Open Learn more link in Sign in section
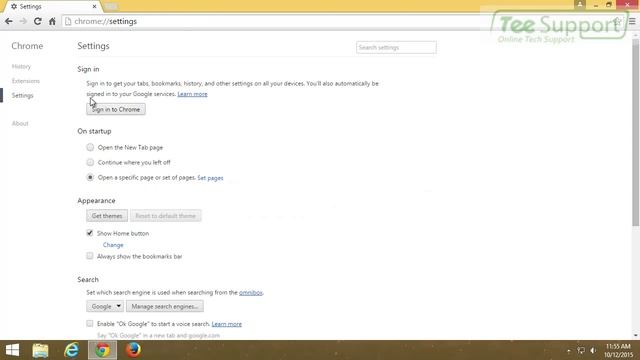Screen dimensions: 640x360 192,94
